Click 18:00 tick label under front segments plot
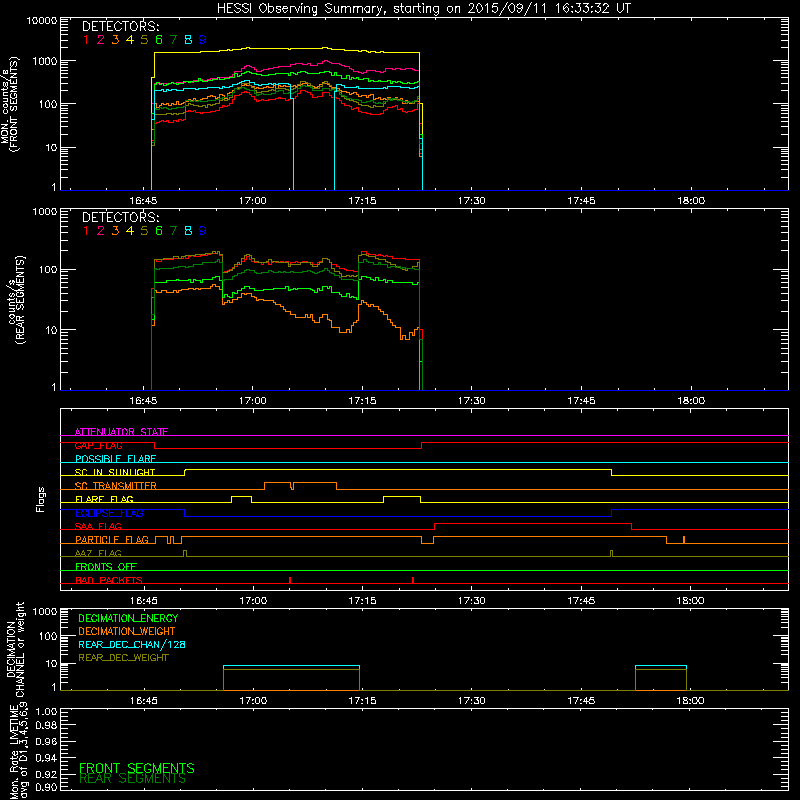This screenshot has height=800, width=800. [691, 201]
